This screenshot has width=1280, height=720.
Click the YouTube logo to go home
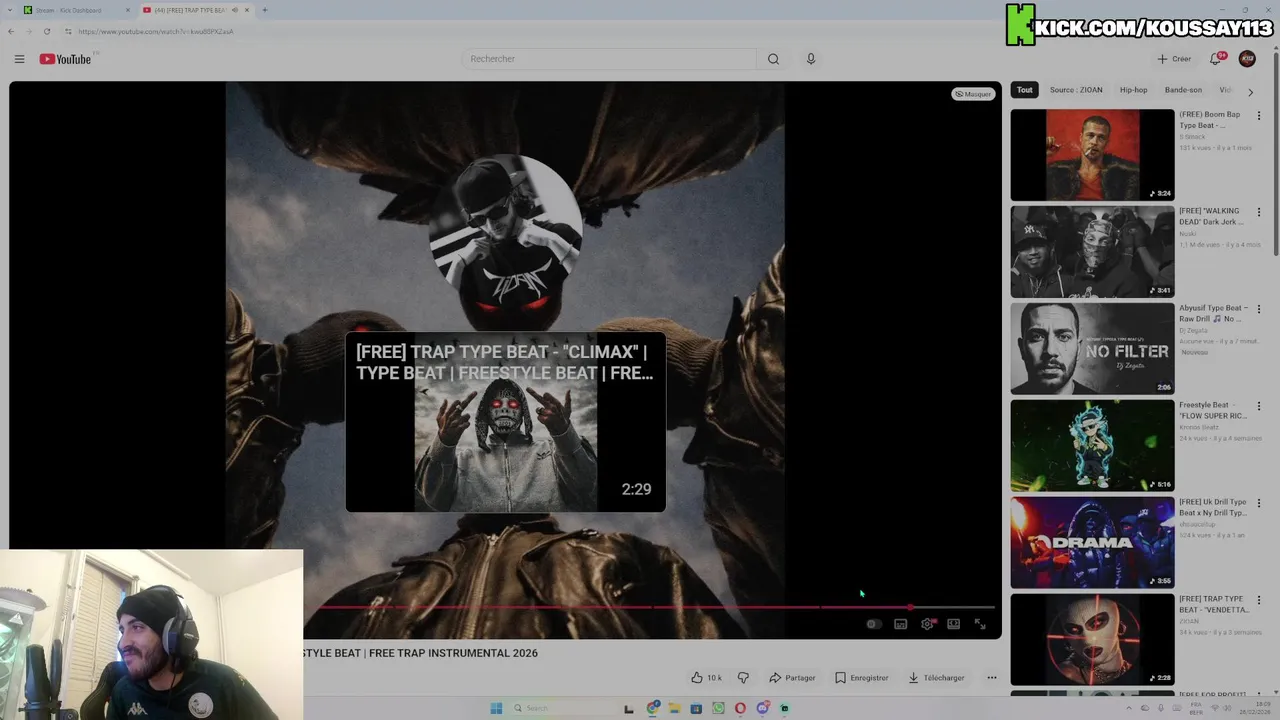pyautogui.click(x=66, y=59)
